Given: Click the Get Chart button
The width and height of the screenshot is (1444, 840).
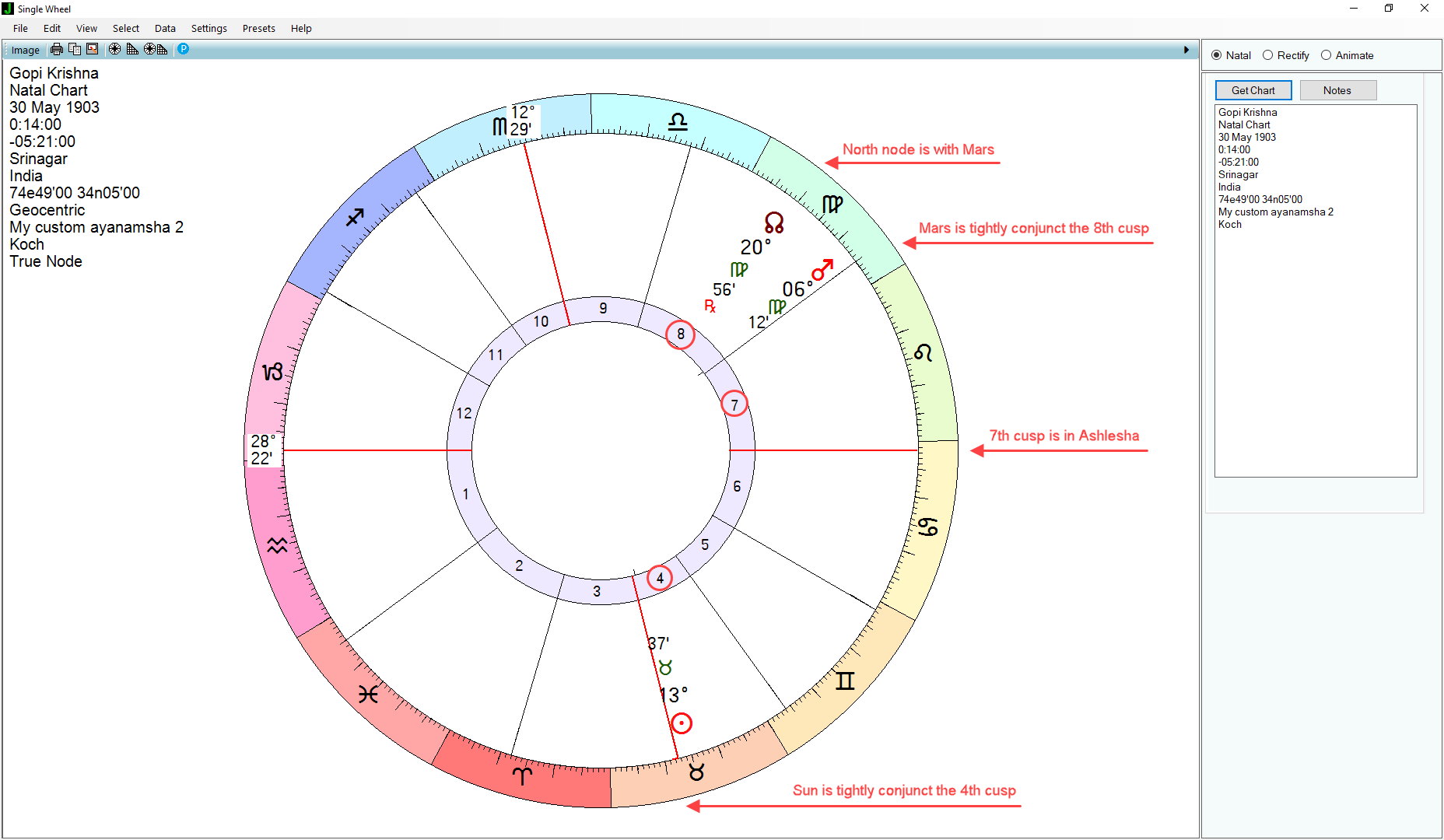Looking at the screenshot, I should pyautogui.click(x=1253, y=90).
